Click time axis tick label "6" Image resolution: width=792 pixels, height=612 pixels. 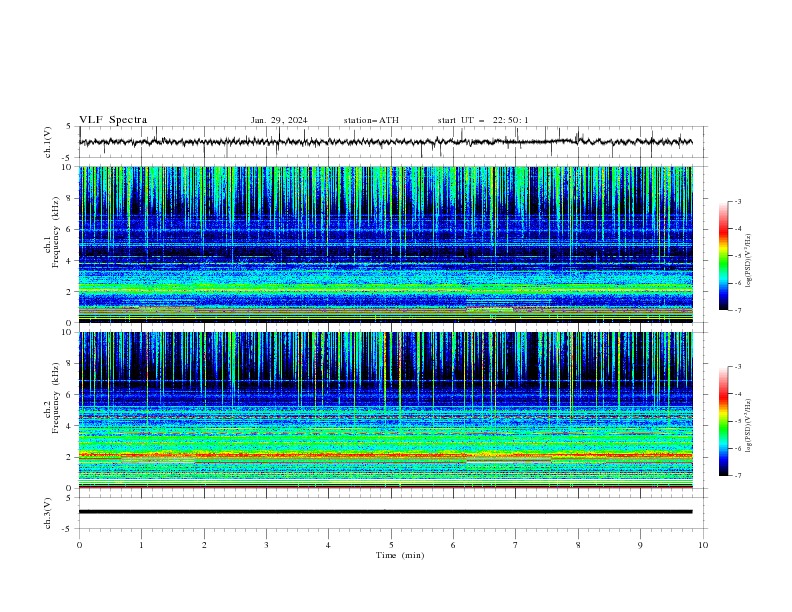(x=453, y=545)
